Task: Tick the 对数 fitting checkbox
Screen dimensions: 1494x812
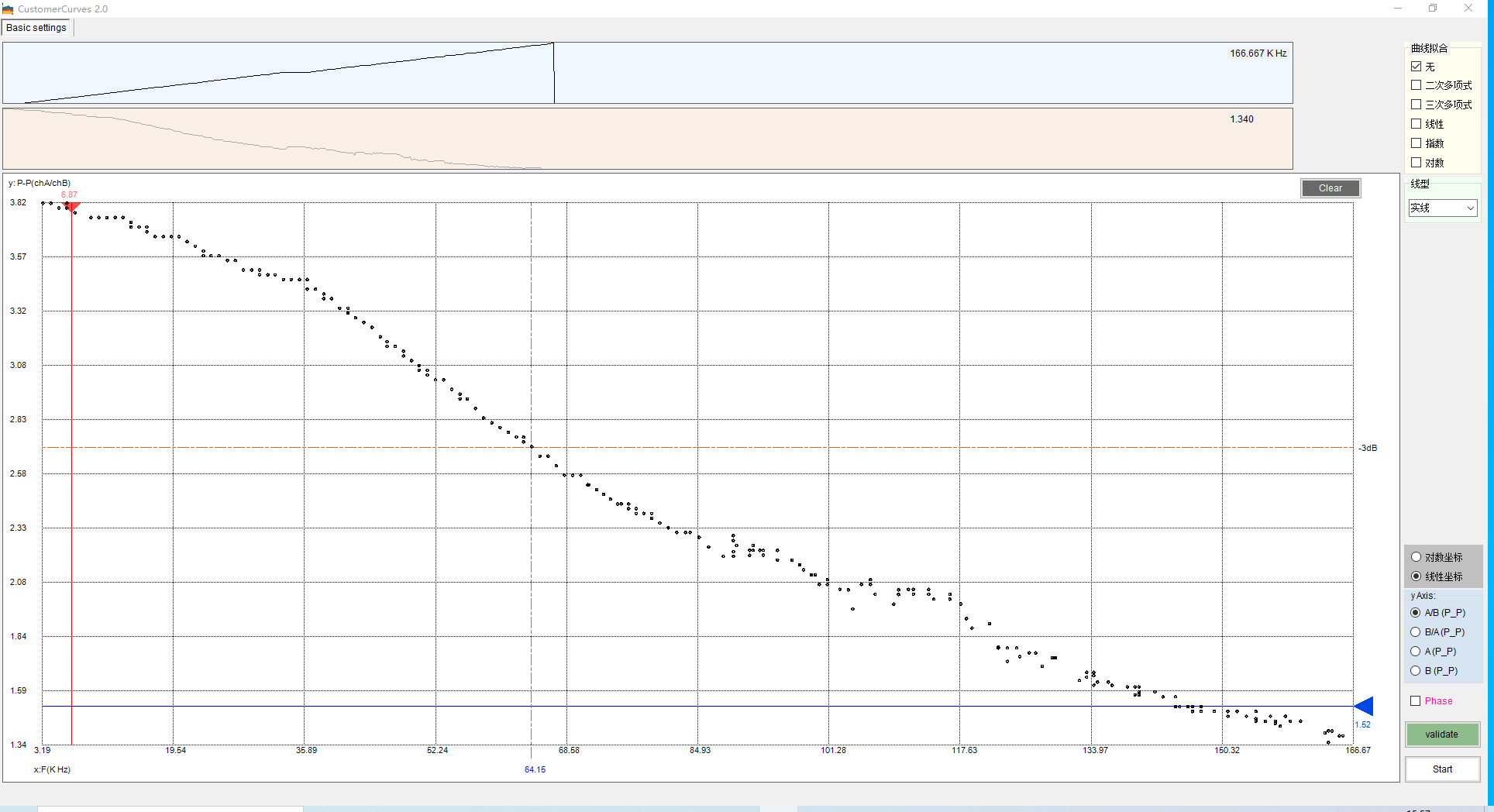Action: tap(1417, 163)
